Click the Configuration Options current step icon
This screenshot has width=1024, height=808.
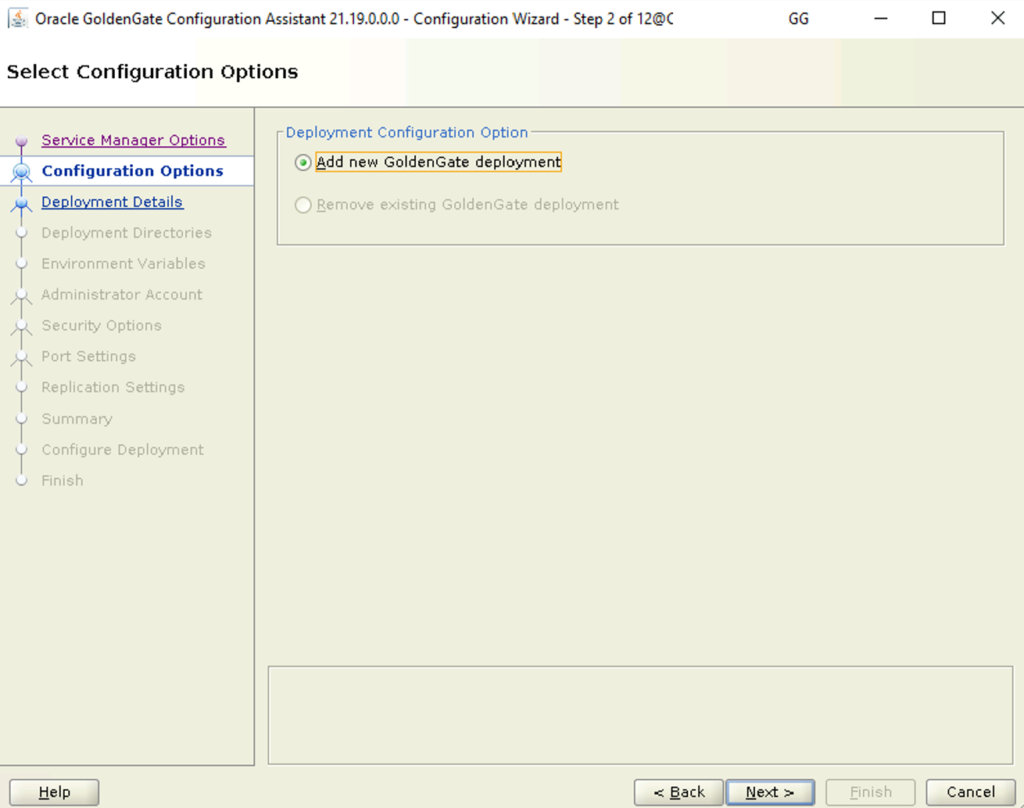[x=22, y=172]
